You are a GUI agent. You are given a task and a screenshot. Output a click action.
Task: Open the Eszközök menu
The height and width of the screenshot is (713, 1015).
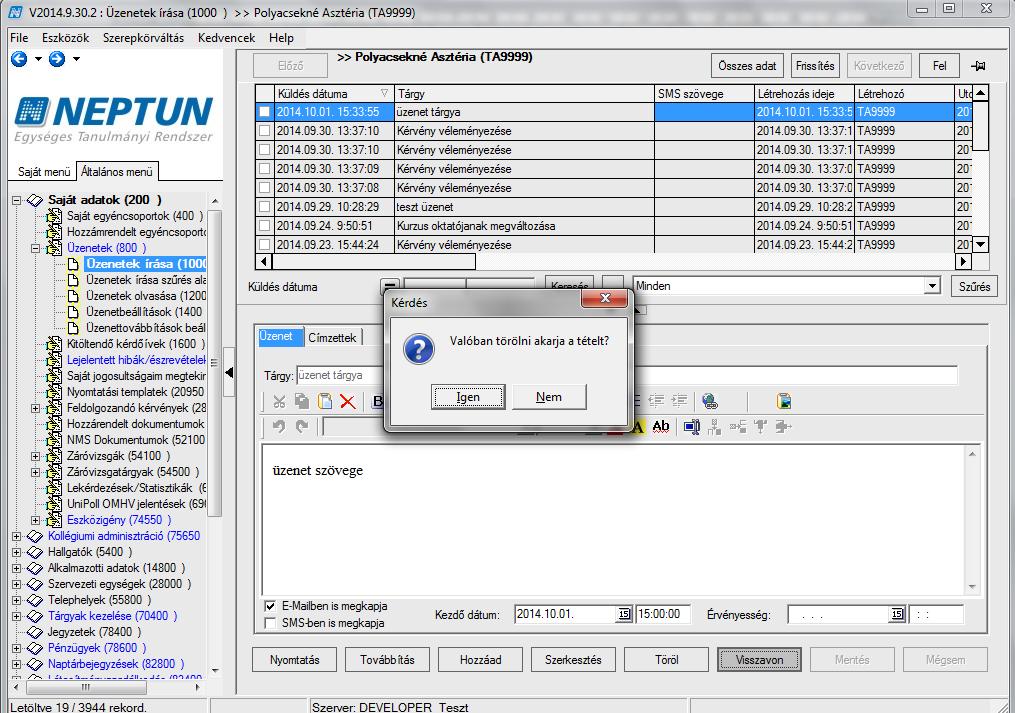pyautogui.click(x=65, y=38)
